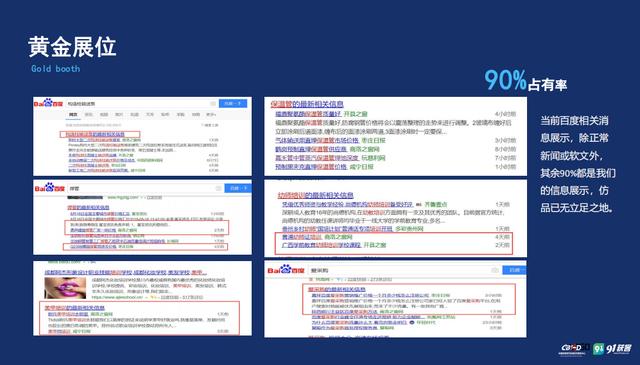Click the 91获客 logo on the slide
640x365 pixels.
click(x=613, y=349)
